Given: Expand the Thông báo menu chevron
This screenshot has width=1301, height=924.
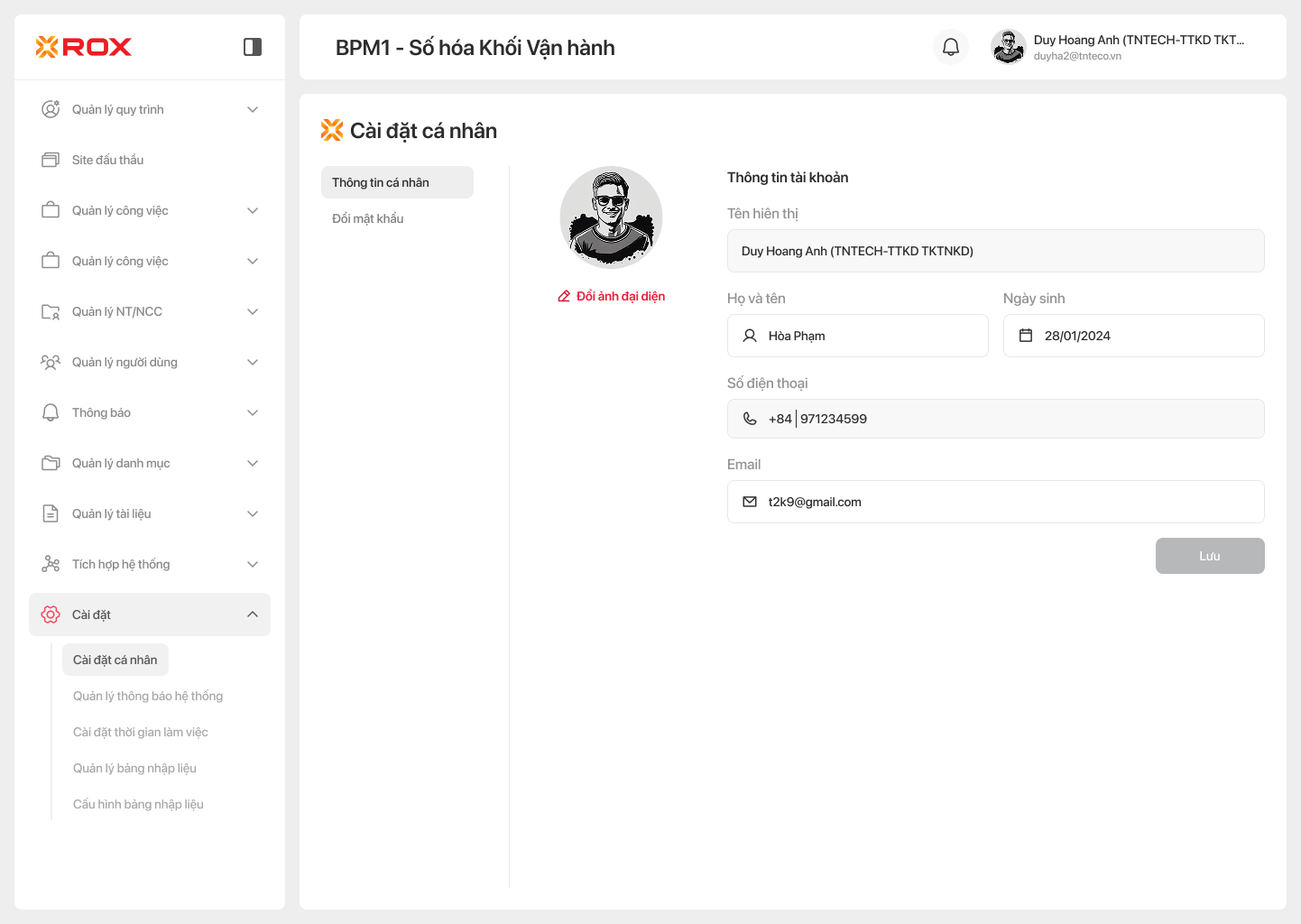Looking at the screenshot, I should [x=253, y=412].
